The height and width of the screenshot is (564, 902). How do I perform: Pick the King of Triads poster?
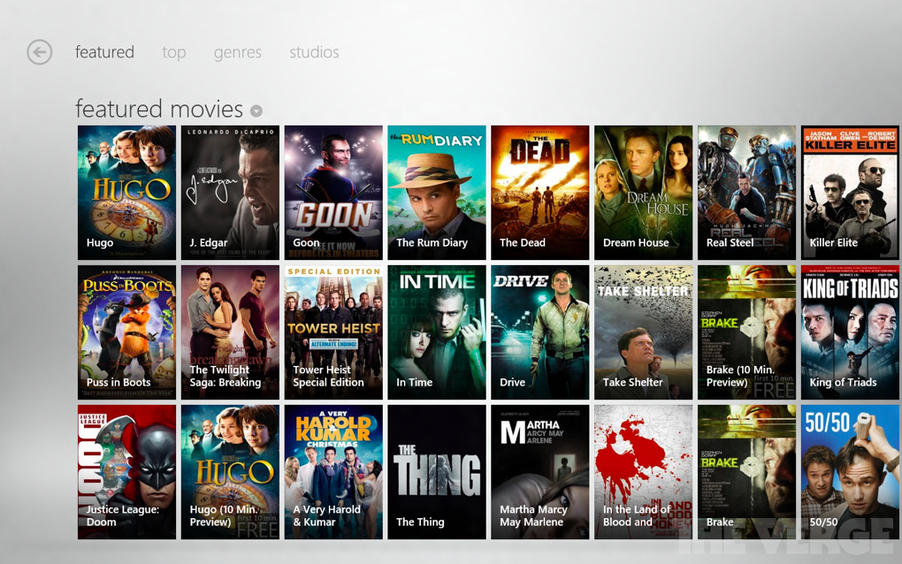850,333
